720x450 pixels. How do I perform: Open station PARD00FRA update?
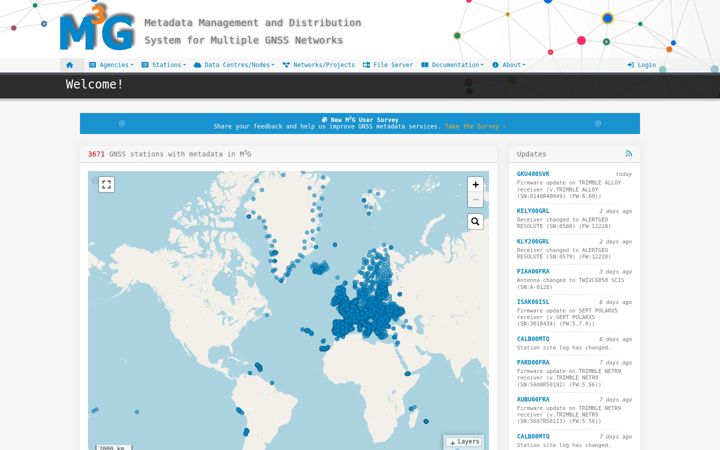(x=533, y=363)
